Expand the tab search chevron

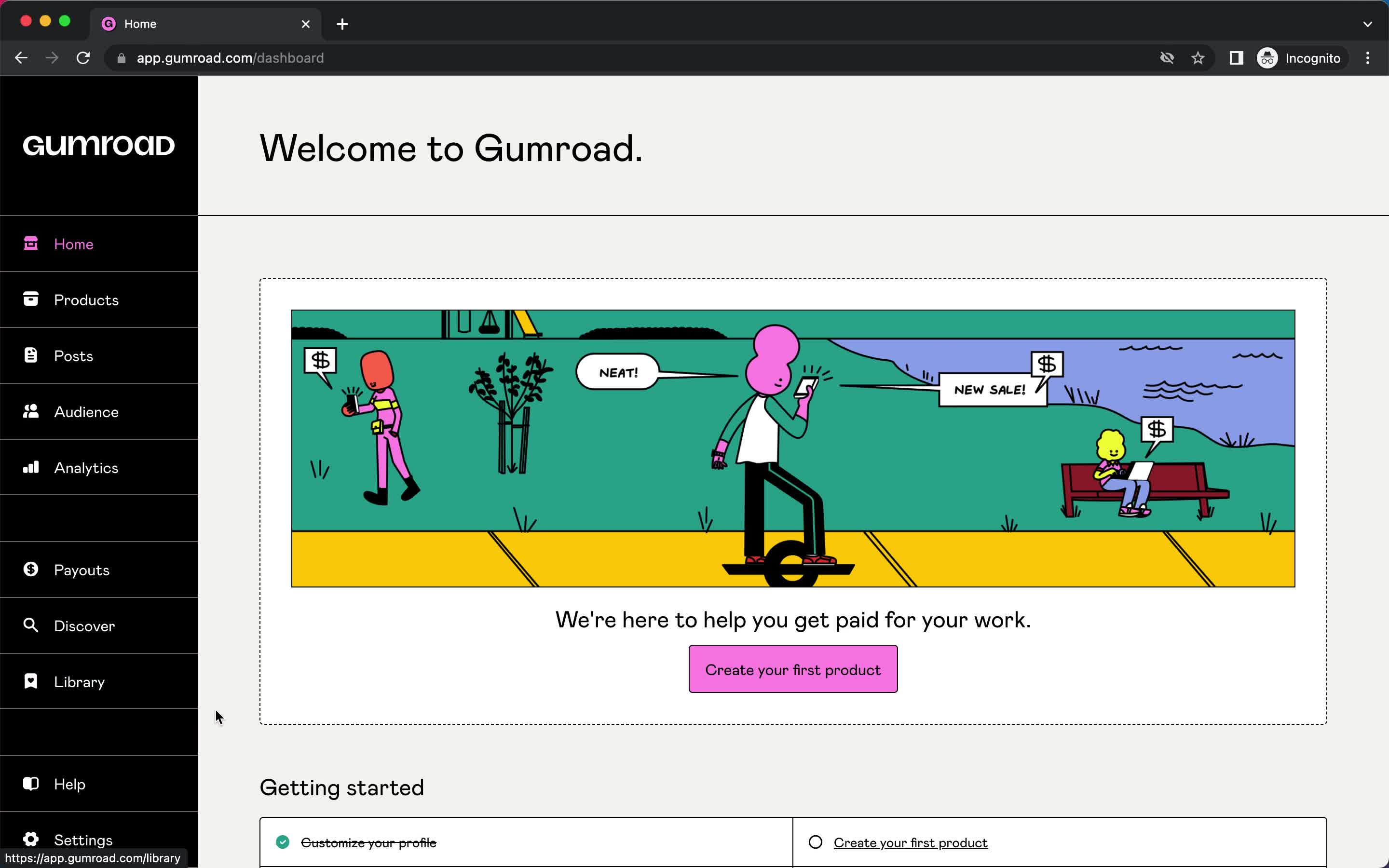coord(1368,24)
